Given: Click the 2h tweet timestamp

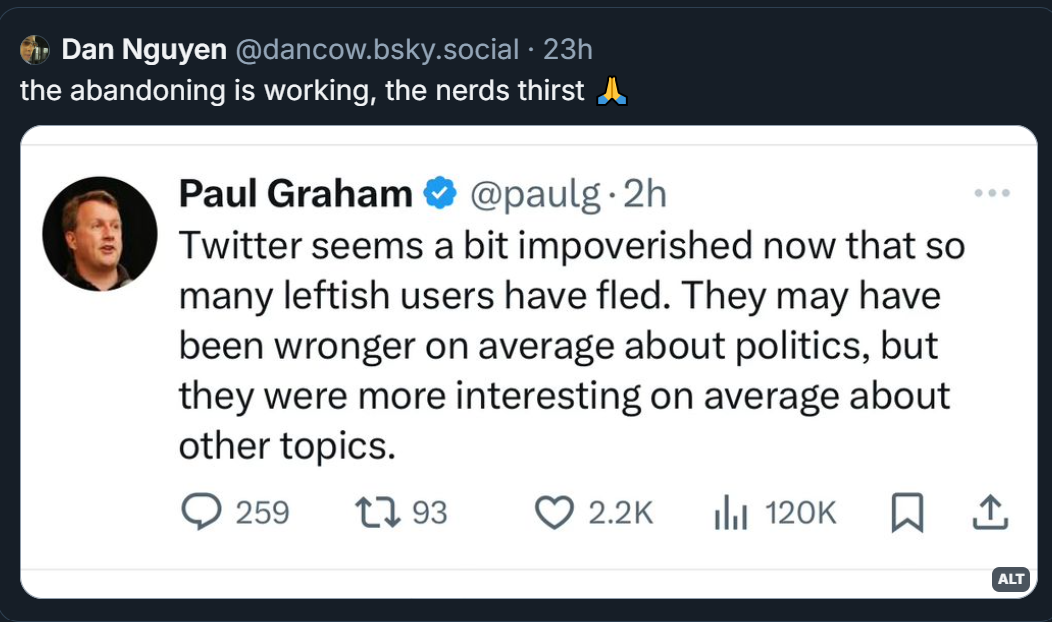Looking at the screenshot, I should 644,193.
